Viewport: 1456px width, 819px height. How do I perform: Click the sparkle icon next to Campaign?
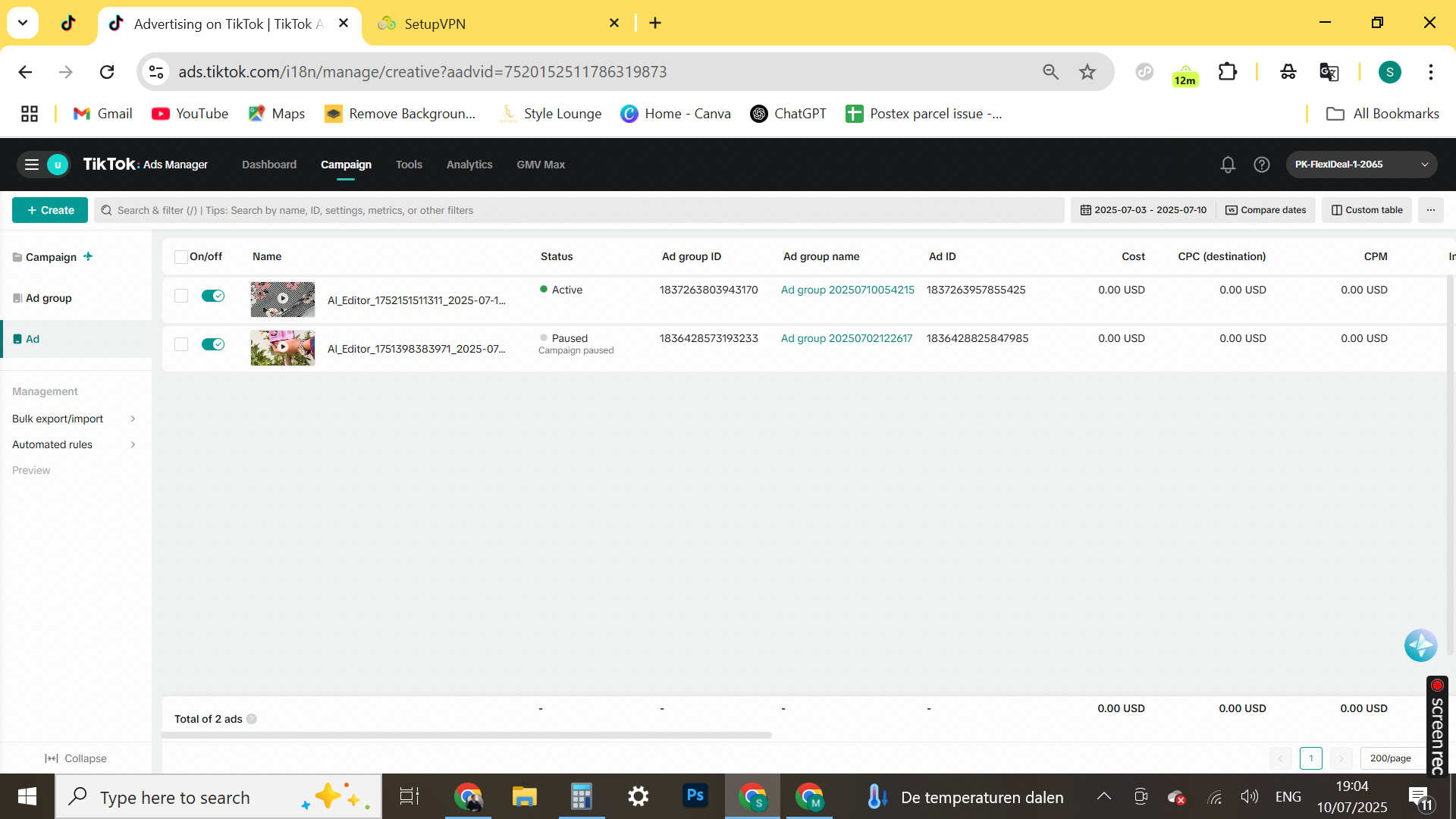tap(88, 256)
